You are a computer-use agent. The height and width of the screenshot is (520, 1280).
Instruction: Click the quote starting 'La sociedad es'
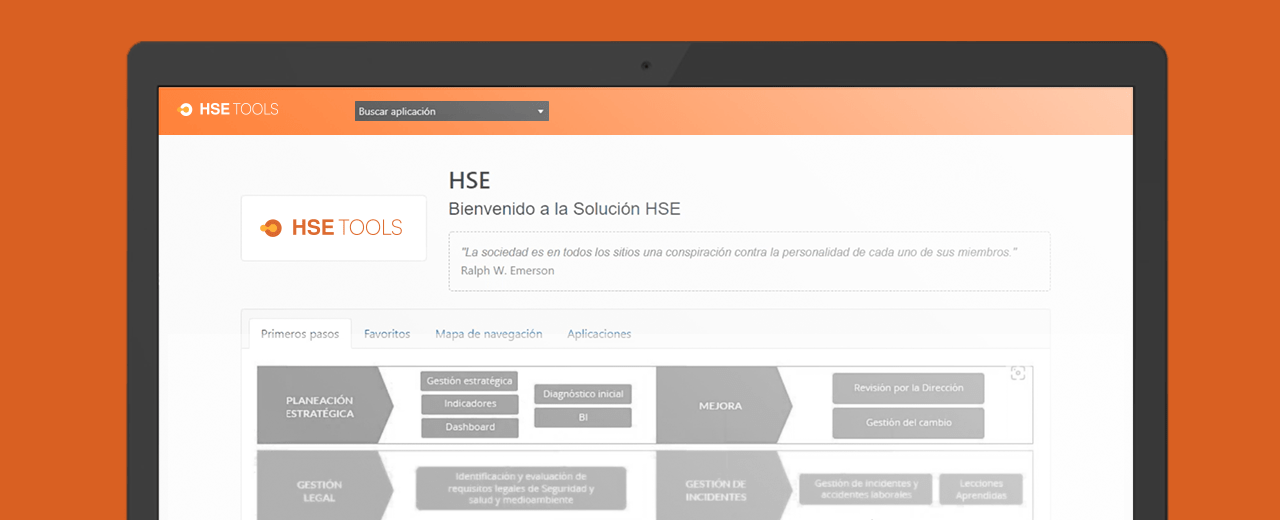point(739,252)
